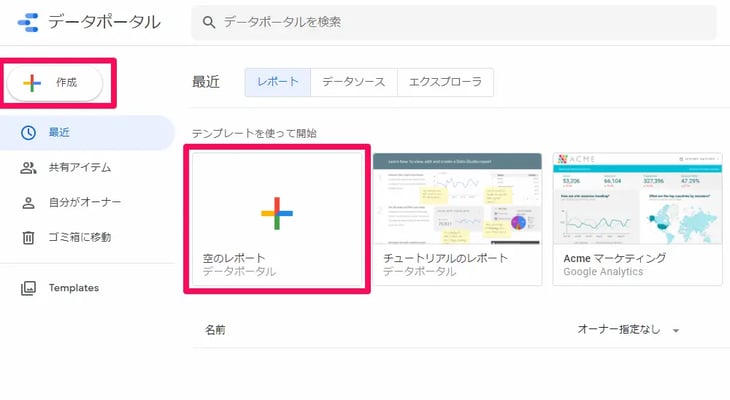Click the search magnifier icon
The width and height of the screenshot is (730, 400).
coord(209,22)
